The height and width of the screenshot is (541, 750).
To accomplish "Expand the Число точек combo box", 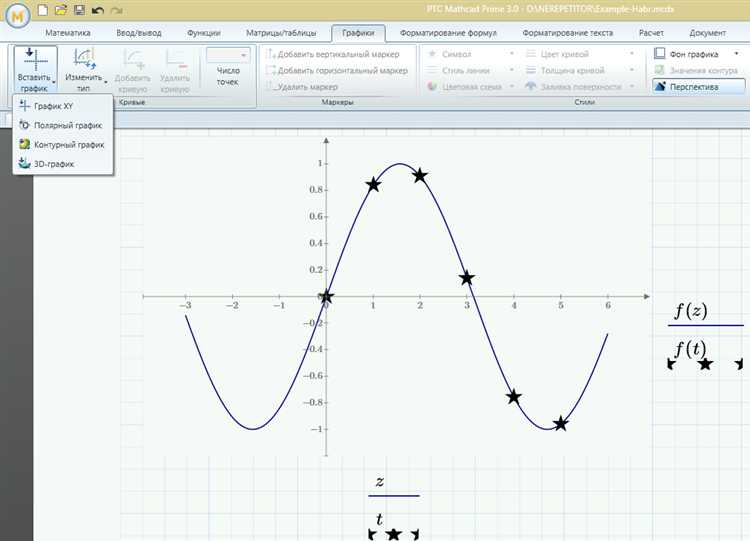I will 245,56.
